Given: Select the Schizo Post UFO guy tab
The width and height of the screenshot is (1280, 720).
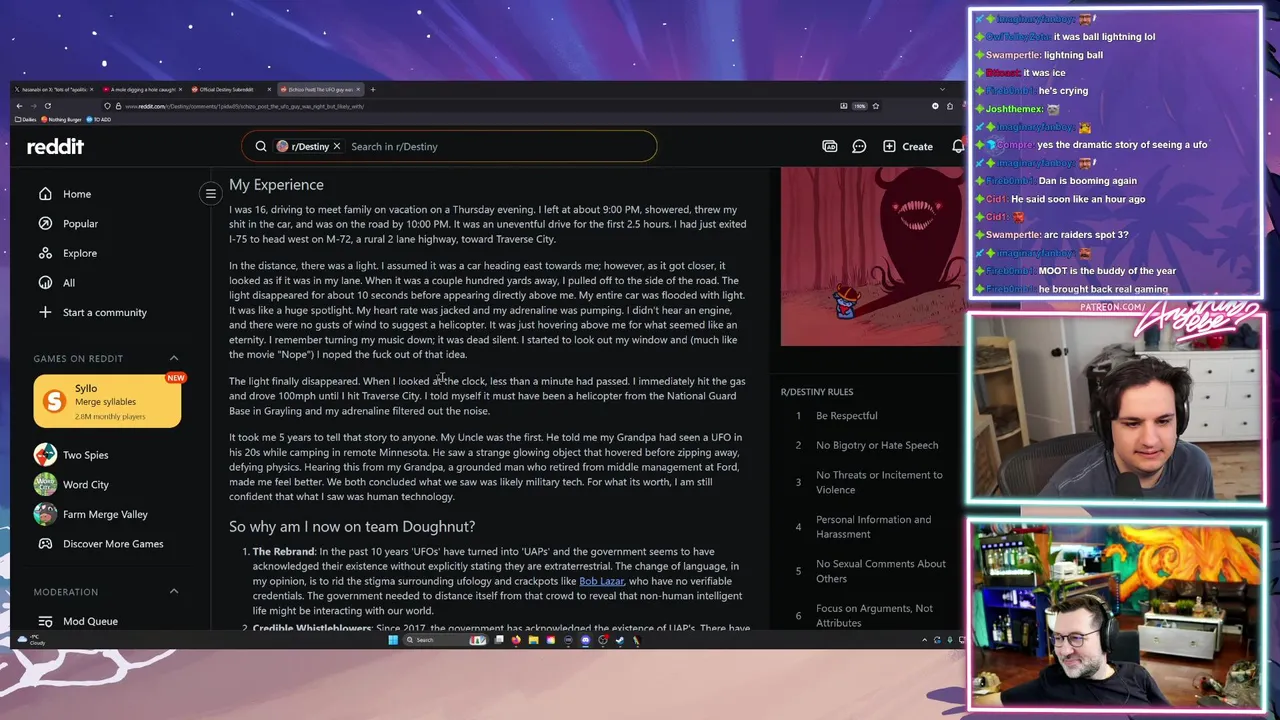Looking at the screenshot, I should coord(320,89).
